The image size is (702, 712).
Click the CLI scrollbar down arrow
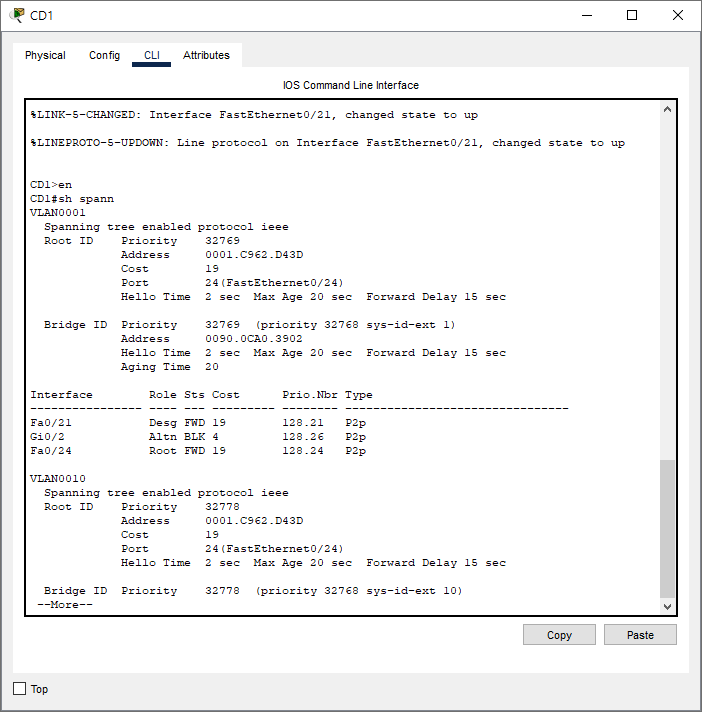coord(667,607)
